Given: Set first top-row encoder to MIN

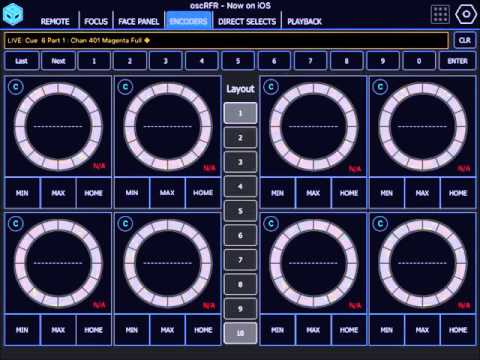Looking at the screenshot, I should pos(22,193).
